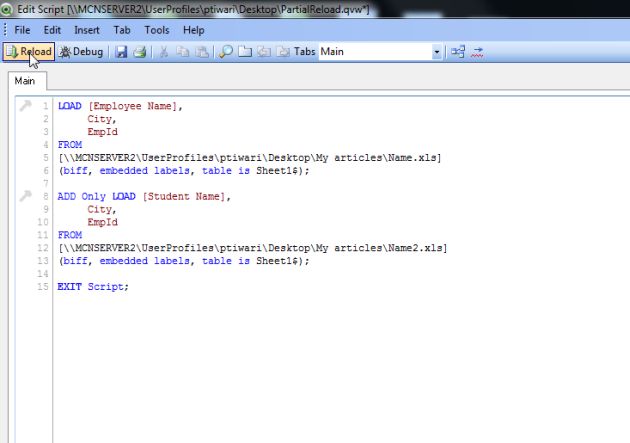The image size is (630, 443).
Task: Click 'EXIT Script;' statement
Action: [93, 287]
